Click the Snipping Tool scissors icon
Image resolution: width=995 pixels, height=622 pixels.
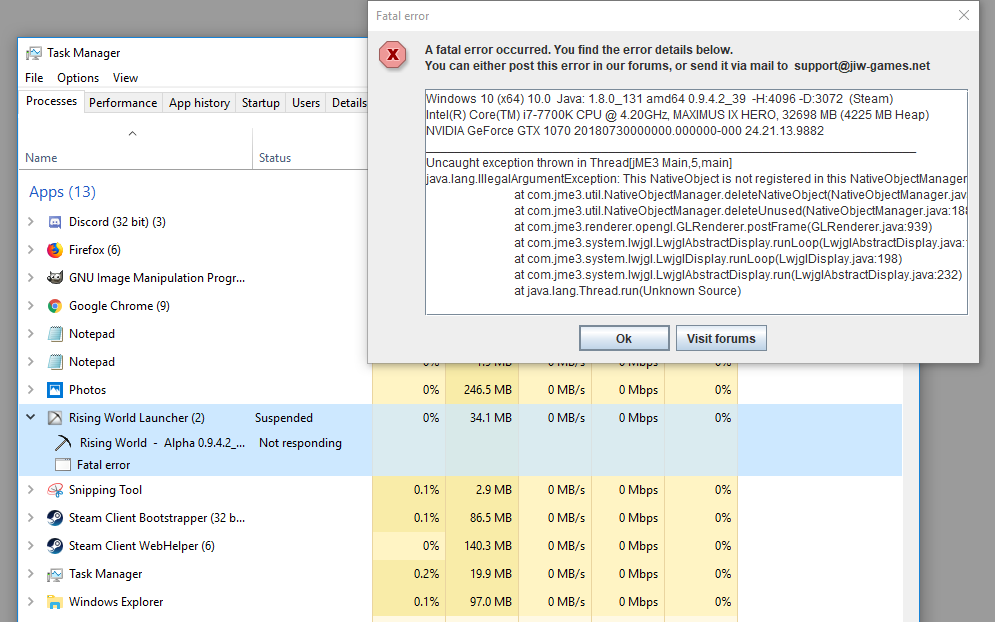55,490
